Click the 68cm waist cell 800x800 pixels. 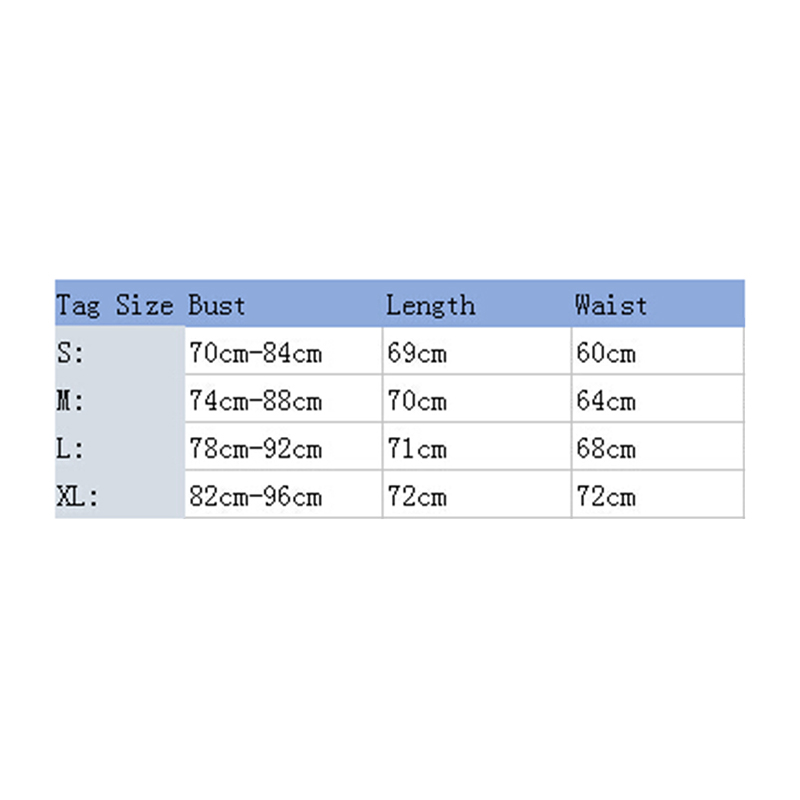tap(605, 449)
